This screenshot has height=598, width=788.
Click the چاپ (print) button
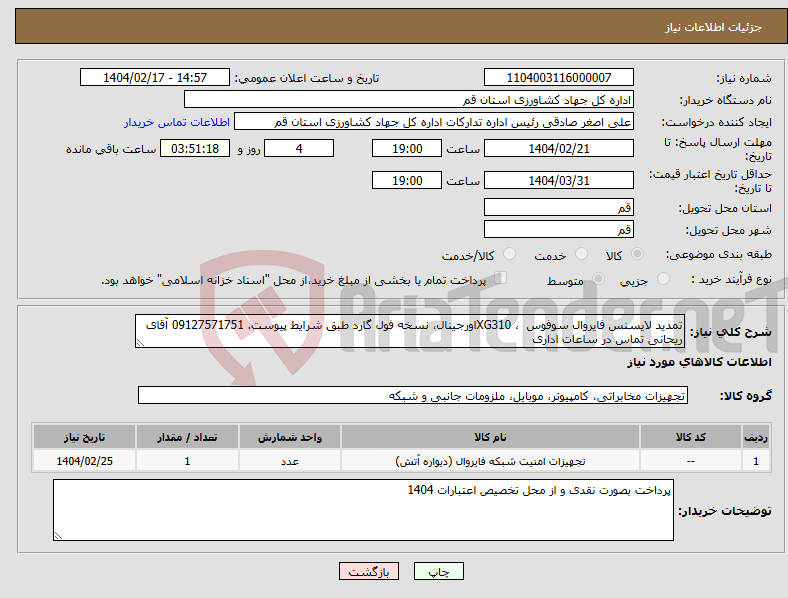coord(438,571)
